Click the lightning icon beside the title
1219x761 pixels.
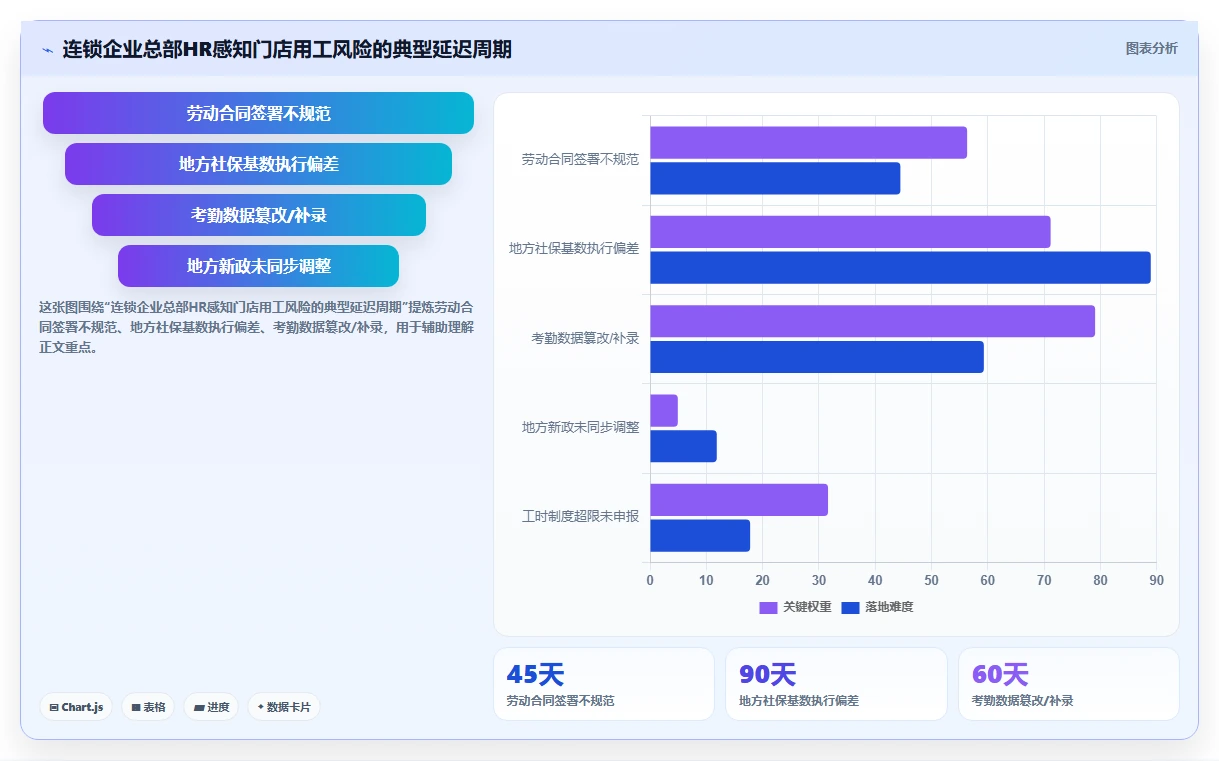click(47, 49)
